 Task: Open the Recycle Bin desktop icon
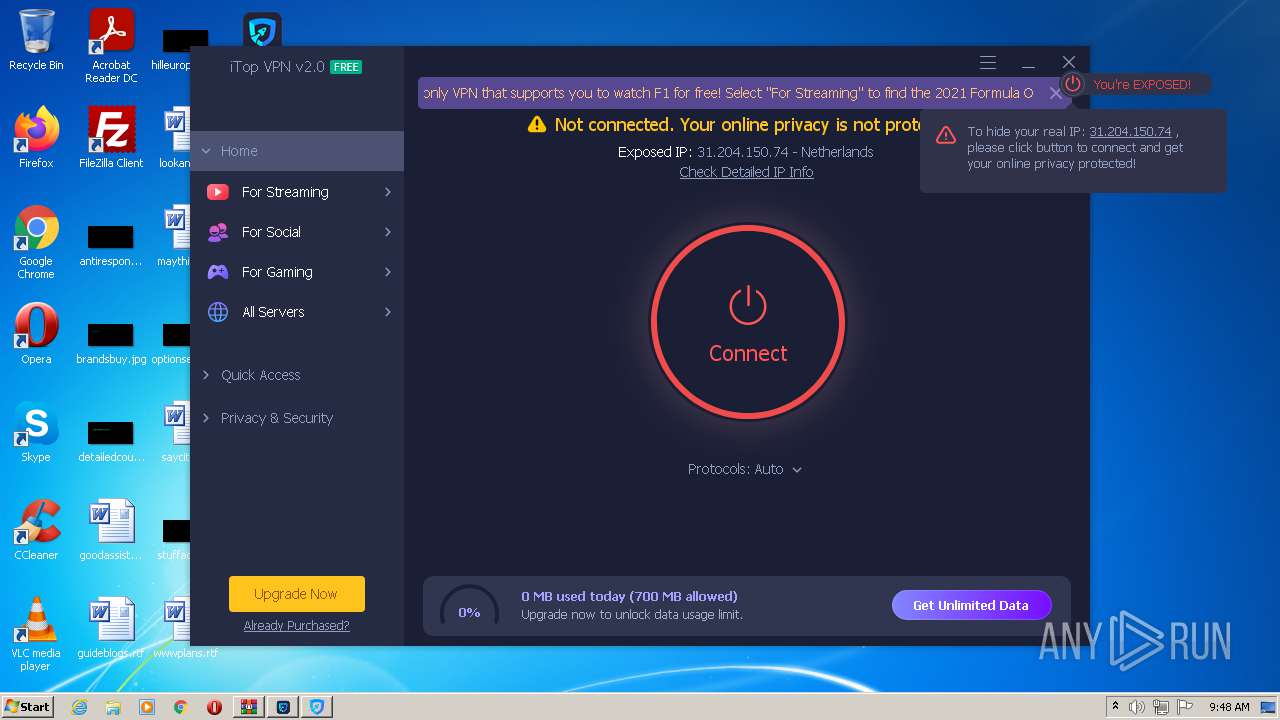pos(36,40)
